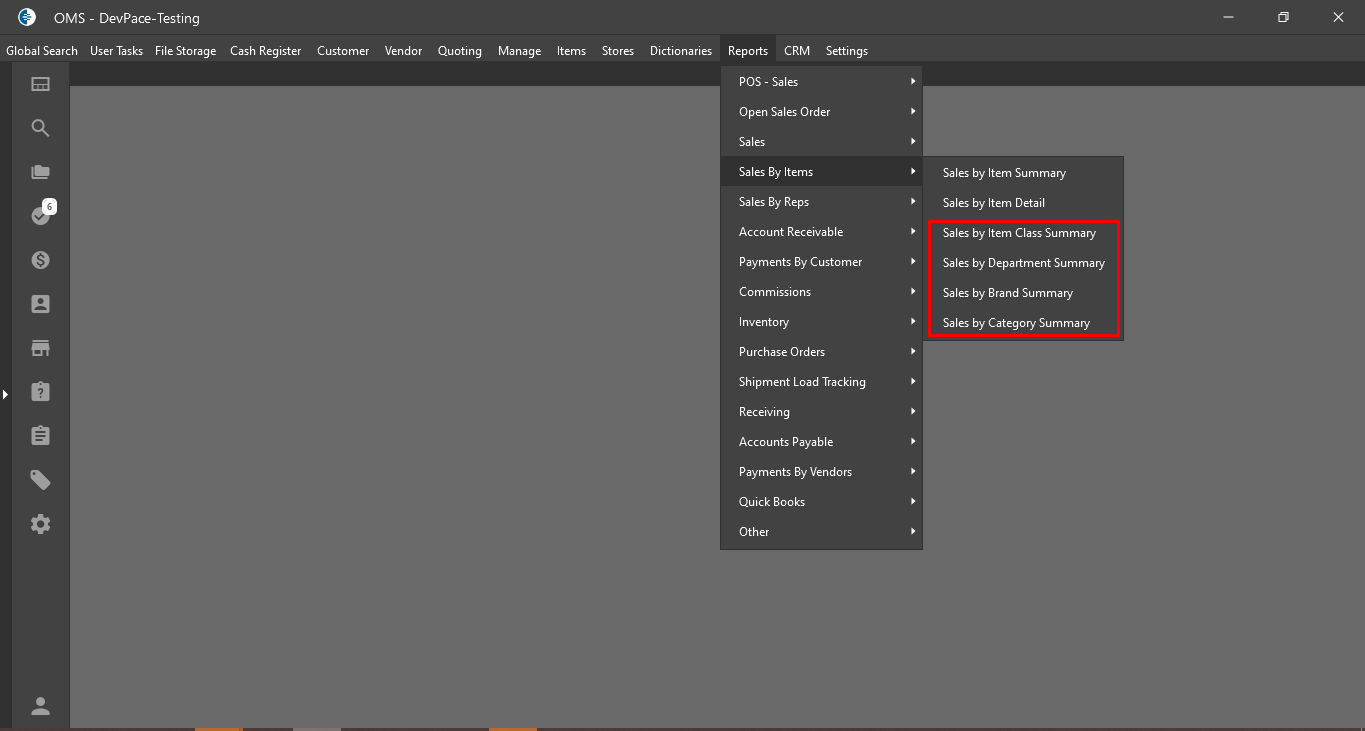Open the Dictionaries menu in menu bar
The width and height of the screenshot is (1365, 731).
pos(680,51)
